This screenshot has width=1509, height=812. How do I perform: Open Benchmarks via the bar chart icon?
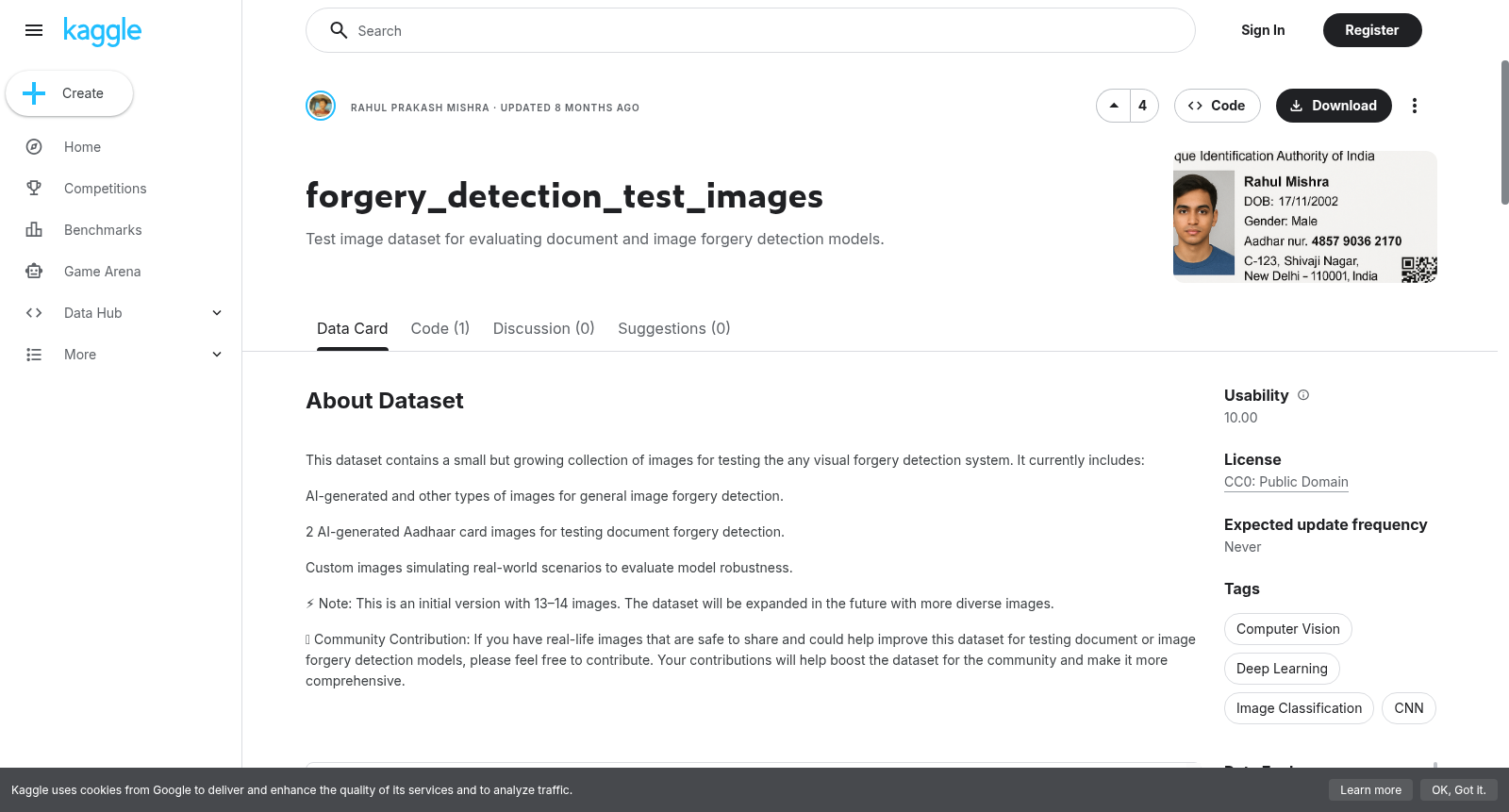(34, 230)
